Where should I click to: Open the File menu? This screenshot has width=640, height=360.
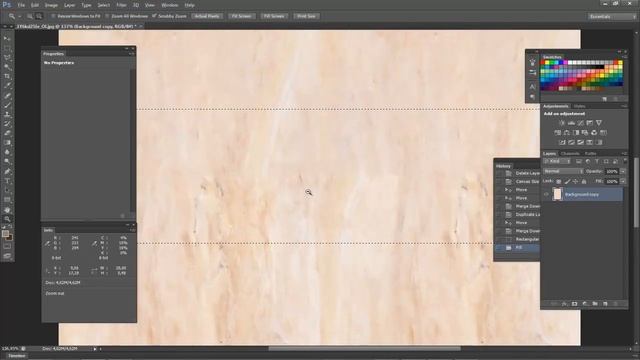pyautogui.click(x=21, y=5)
